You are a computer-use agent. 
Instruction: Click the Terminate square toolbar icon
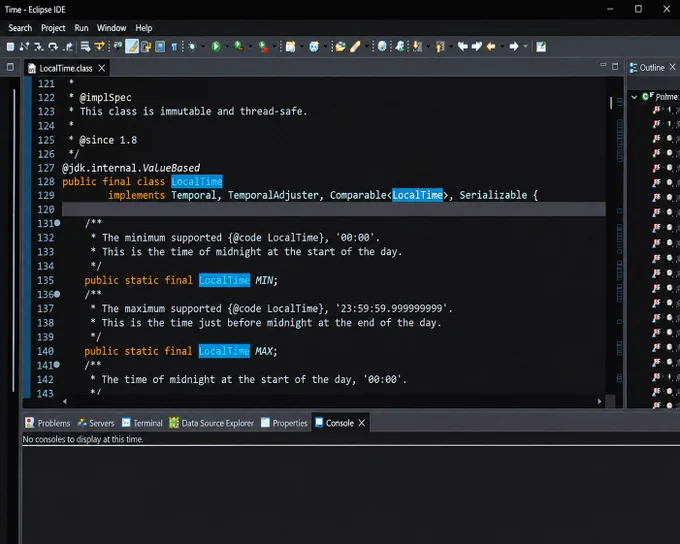pyautogui.click(x=10, y=46)
